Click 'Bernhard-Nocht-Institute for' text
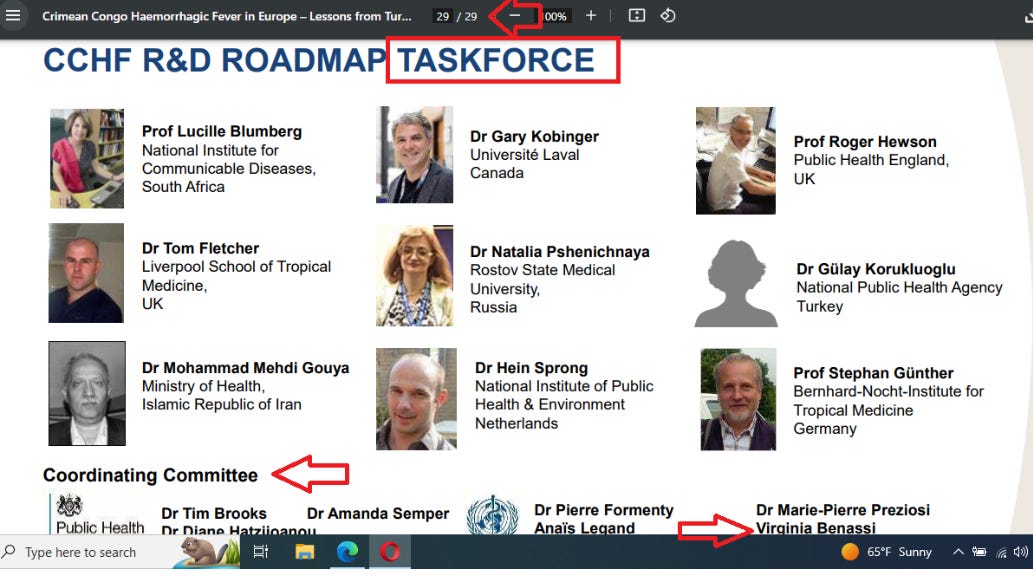Image resolution: width=1033 pixels, height=576 pixels. coord(889,391)
